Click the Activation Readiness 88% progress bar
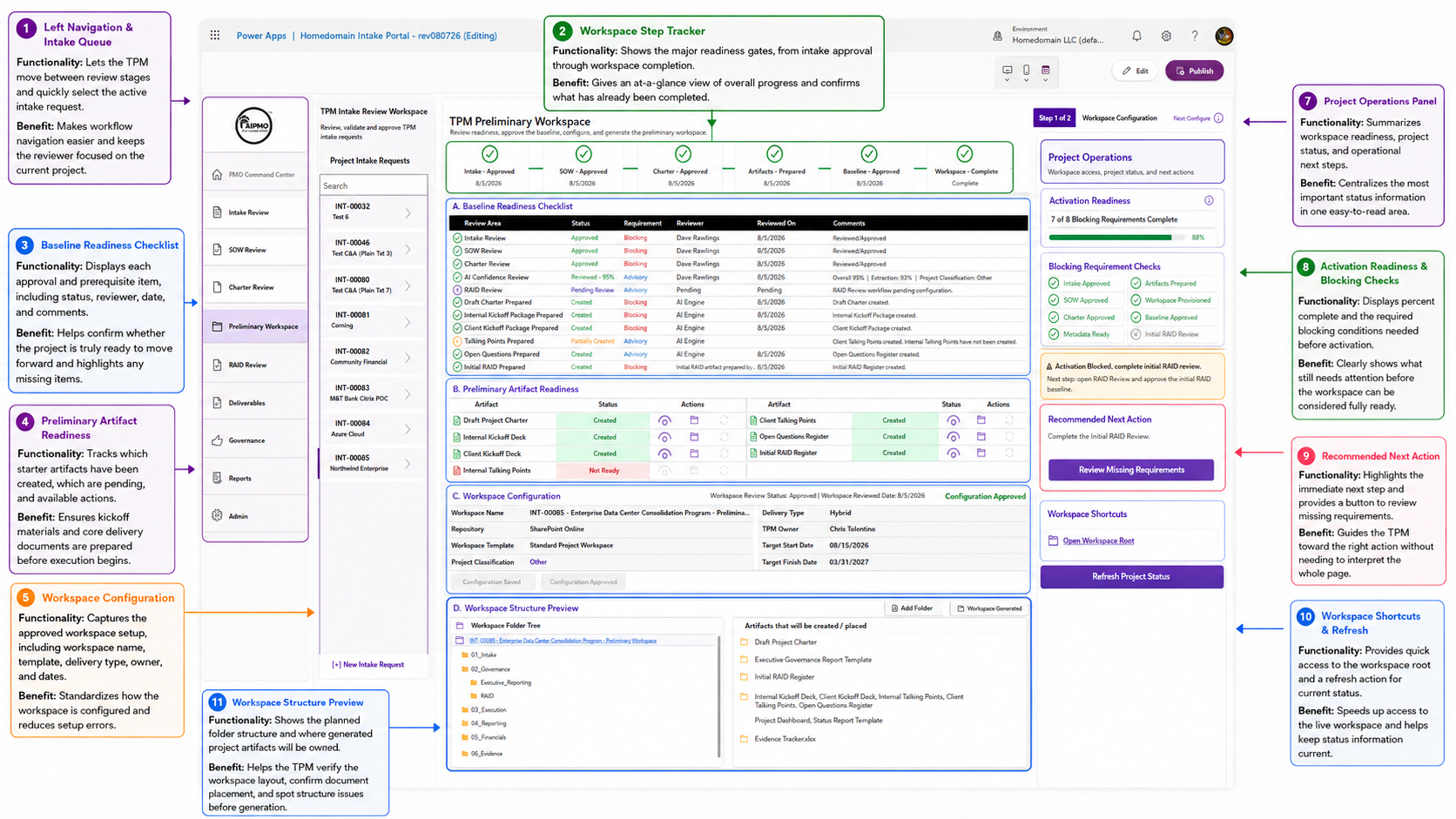The width and height of the screenshot is (1456, 819). click(x=1117, y=237)
